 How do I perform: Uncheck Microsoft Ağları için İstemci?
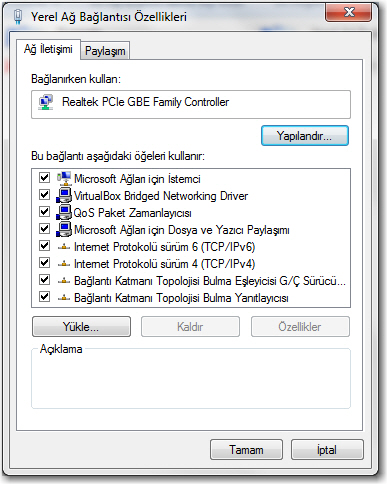pyautogui.click(x=44, y=178)
